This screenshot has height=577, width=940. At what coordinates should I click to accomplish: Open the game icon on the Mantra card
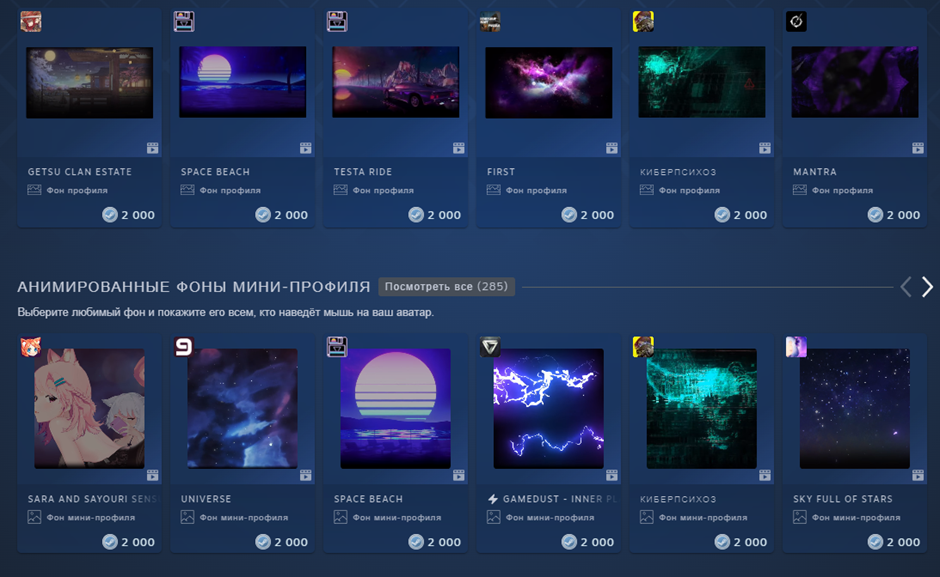pos(796,22)
